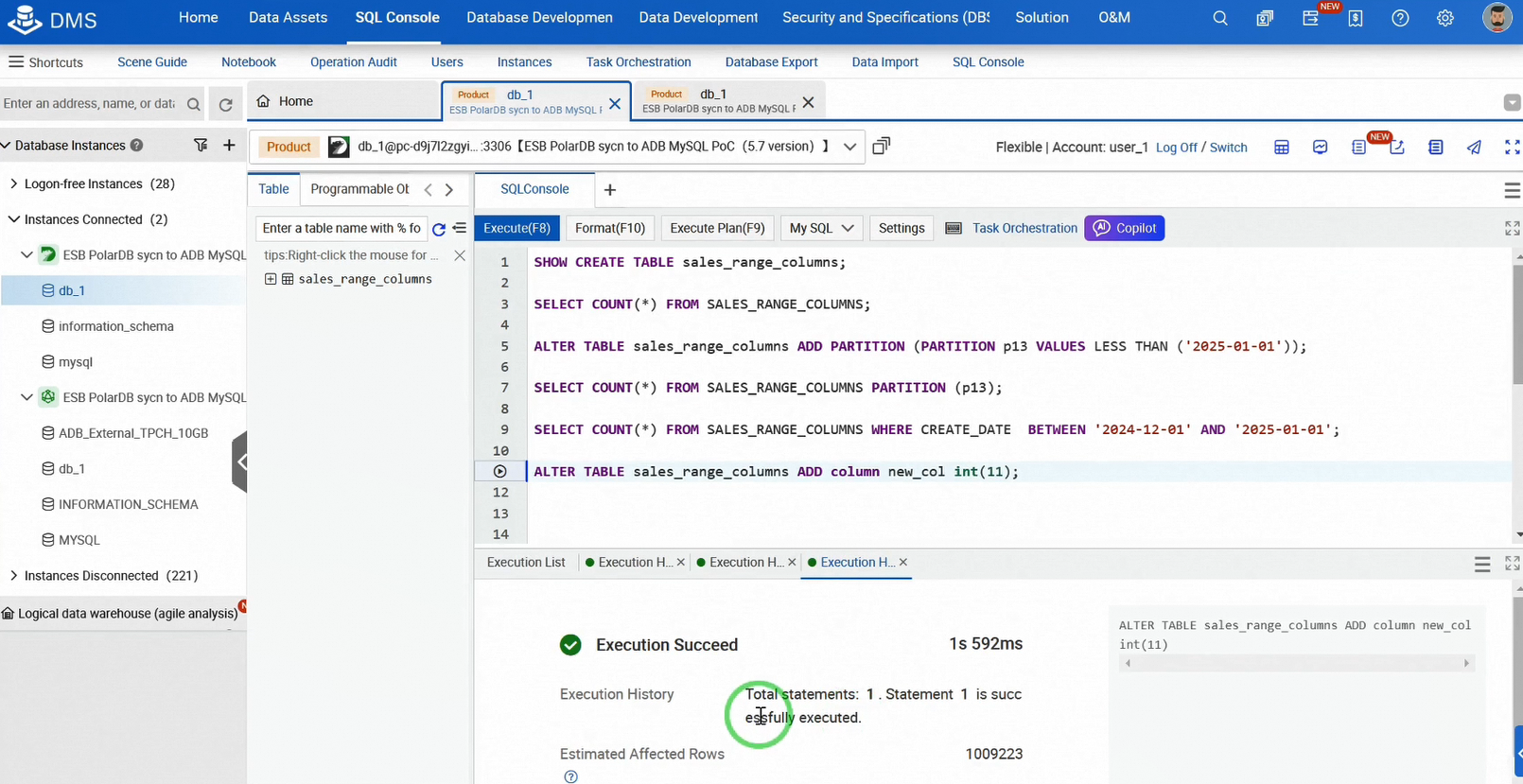Click the help question mark icon

(1400, 18)
